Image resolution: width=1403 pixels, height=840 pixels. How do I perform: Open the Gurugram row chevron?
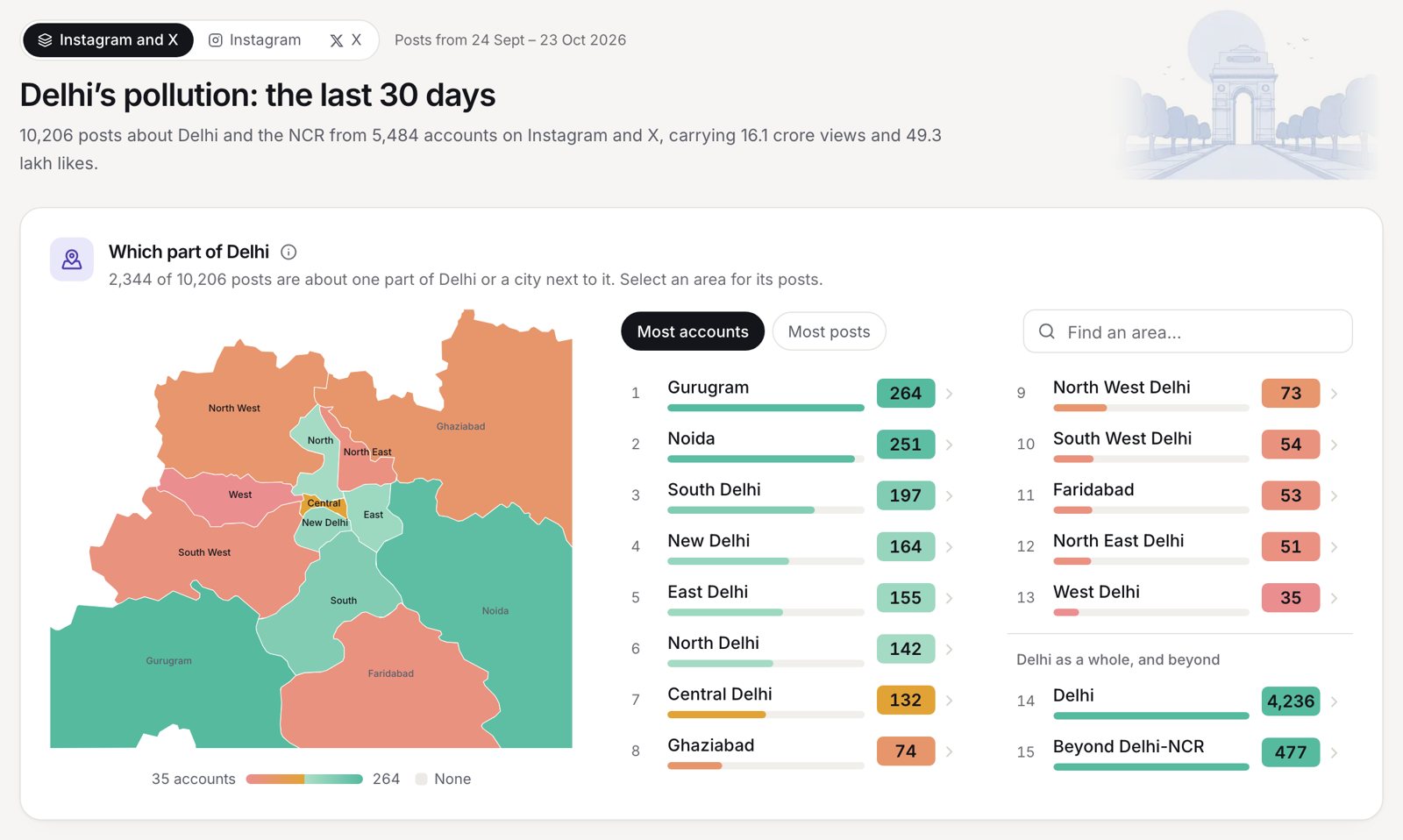point(949,394)
